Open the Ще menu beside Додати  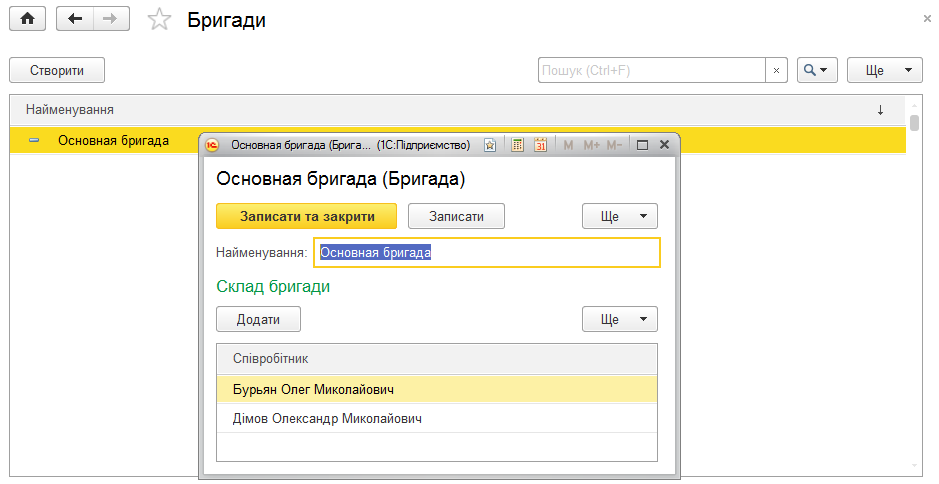coord(620,319)
